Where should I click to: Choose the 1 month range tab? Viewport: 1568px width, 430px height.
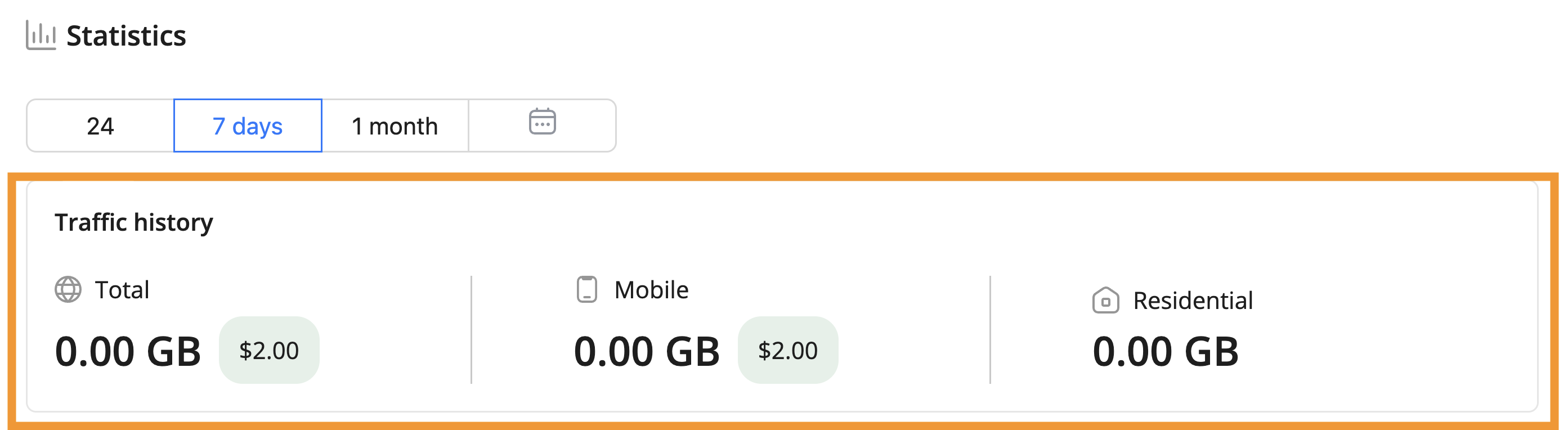[395, 126]
